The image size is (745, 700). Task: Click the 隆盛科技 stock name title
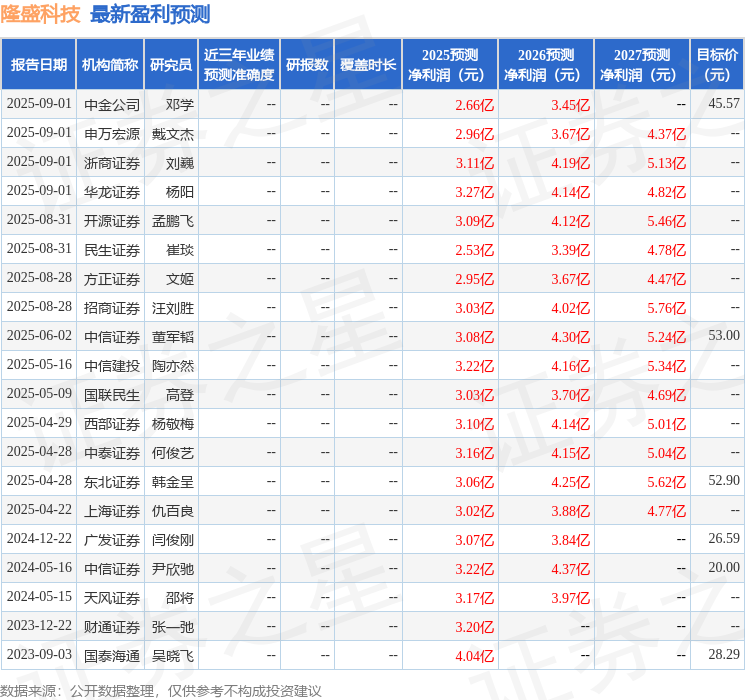click(x=41, y=14)
